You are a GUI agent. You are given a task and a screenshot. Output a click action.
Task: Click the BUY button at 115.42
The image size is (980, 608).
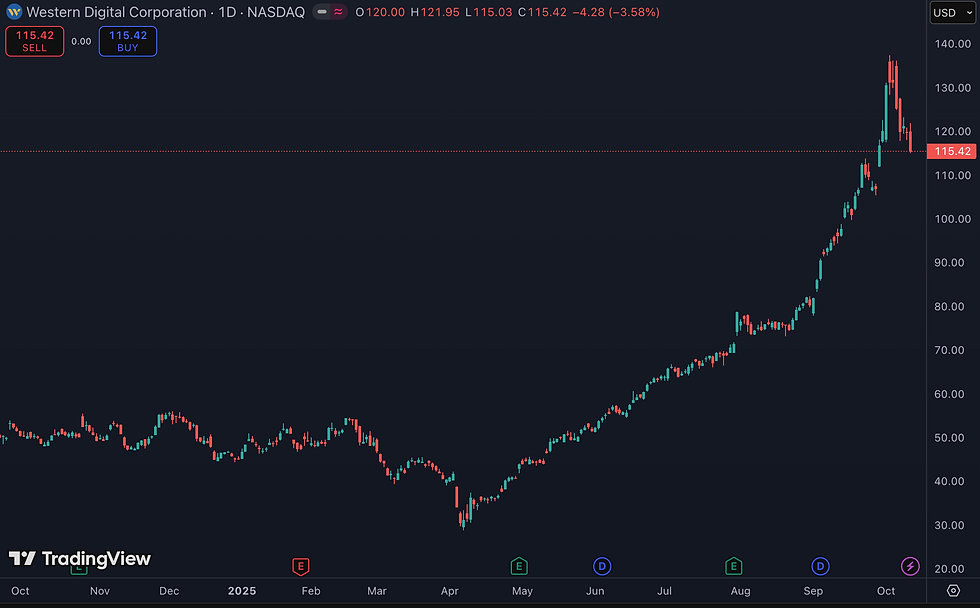click(x=128, y=41)
